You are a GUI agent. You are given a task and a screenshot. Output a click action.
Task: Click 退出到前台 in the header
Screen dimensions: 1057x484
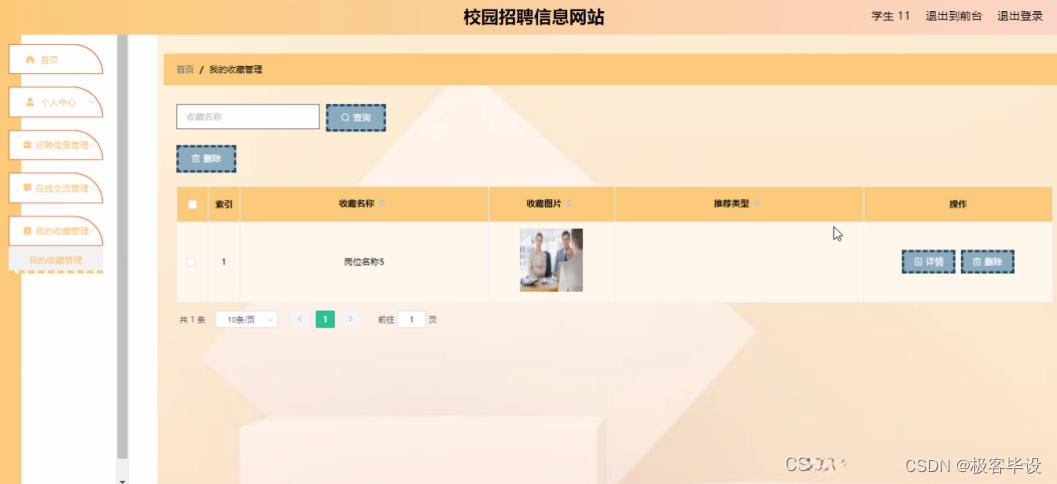pyautogui.click(x=954, y=16)
